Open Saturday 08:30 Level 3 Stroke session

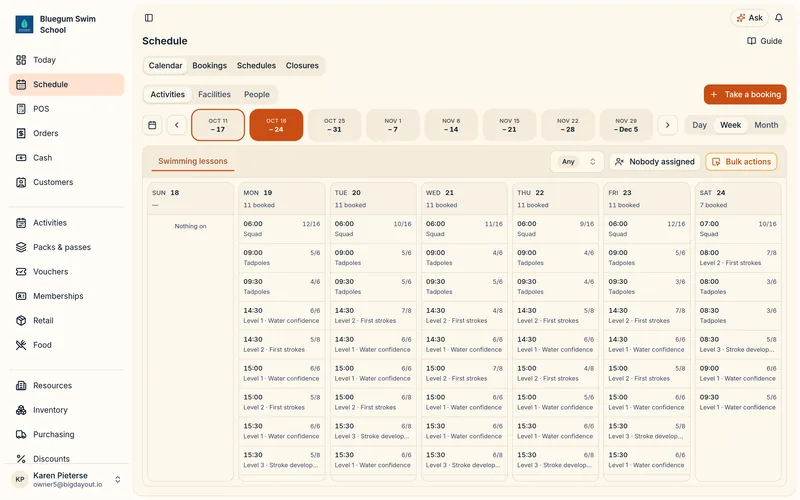738,344
